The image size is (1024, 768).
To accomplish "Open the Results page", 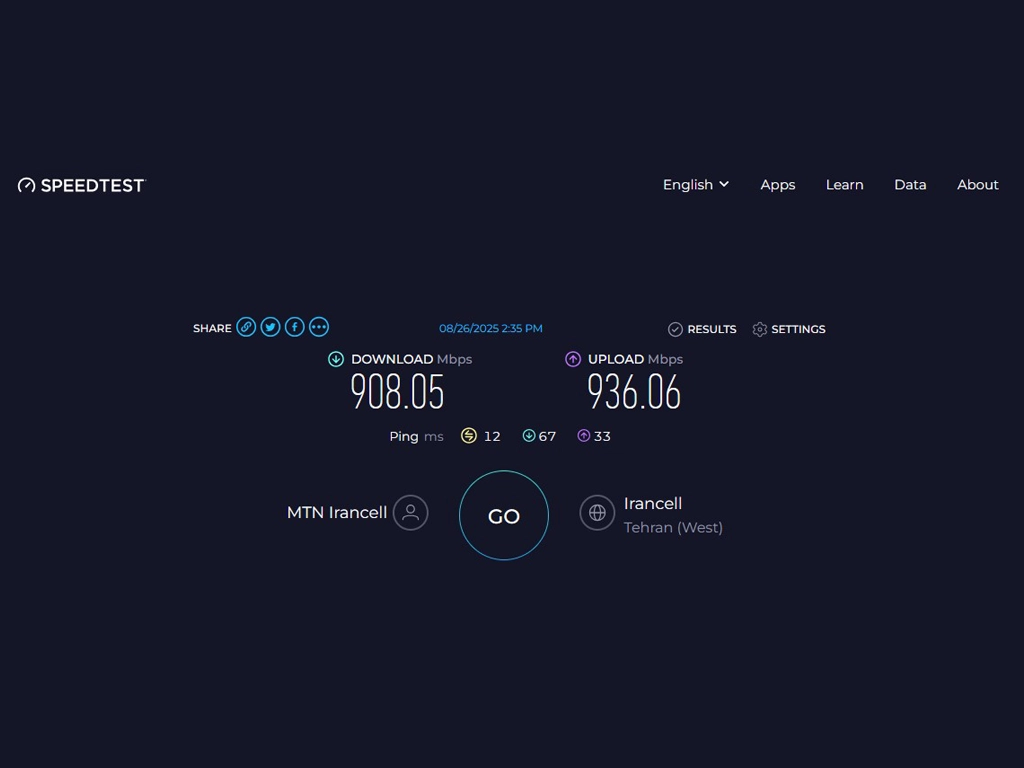I will 702,329.
